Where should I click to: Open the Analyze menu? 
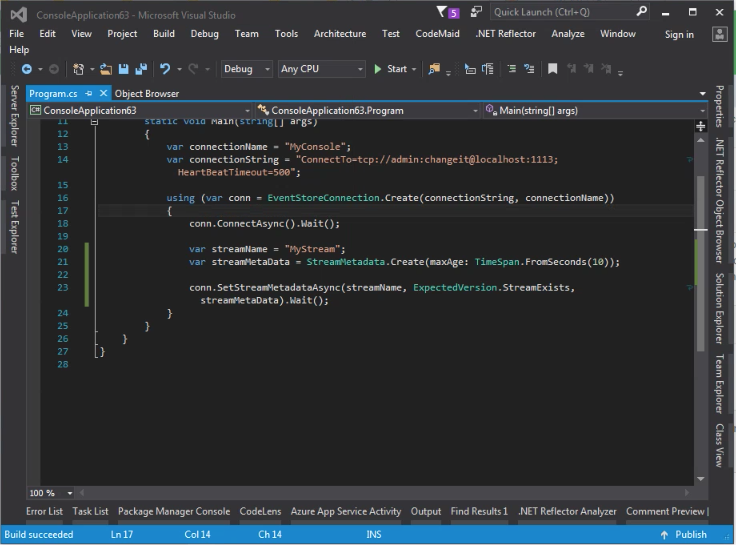pyautogui.click(x=567, y=34)
